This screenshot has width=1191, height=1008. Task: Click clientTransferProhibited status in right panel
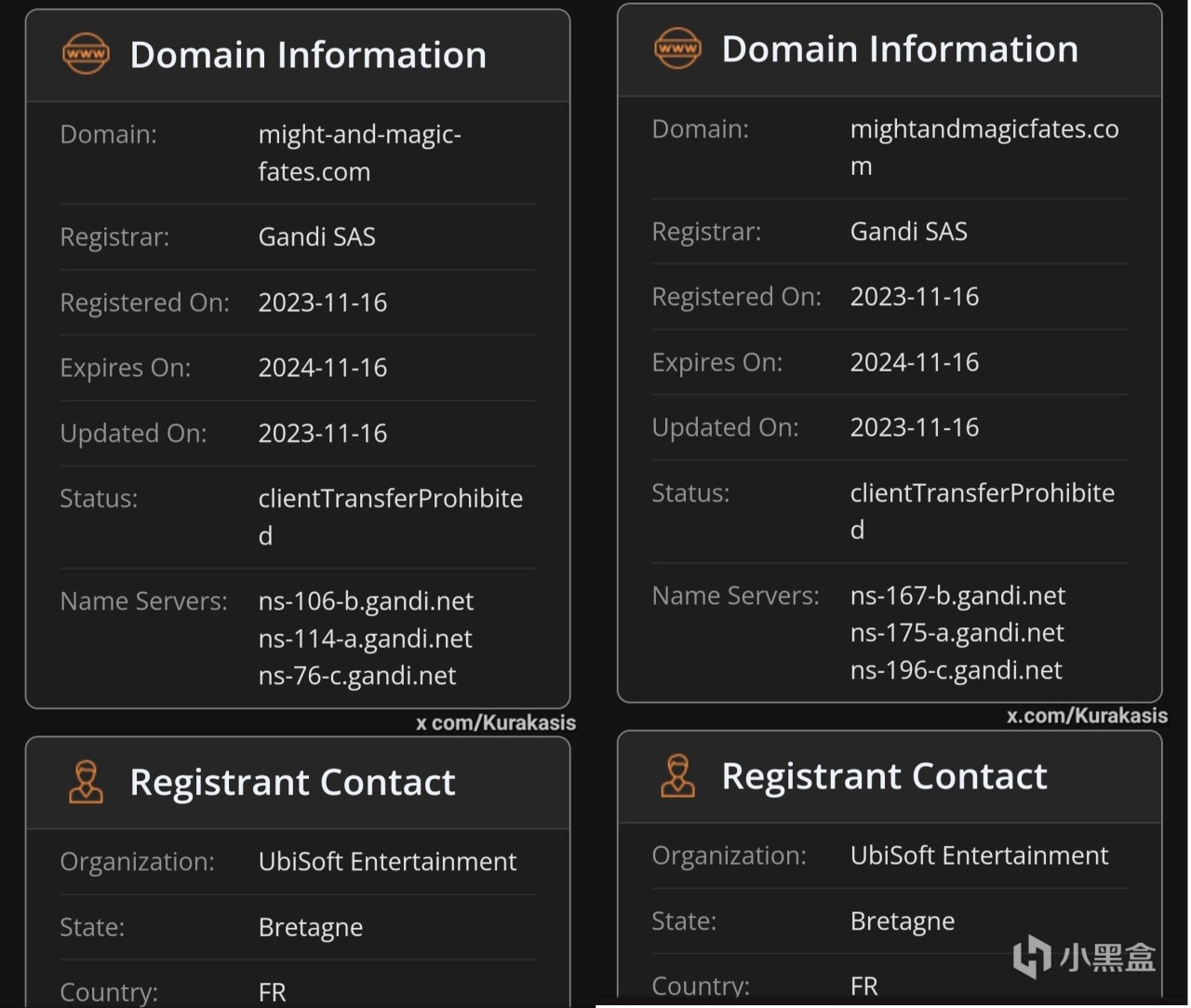982,511
